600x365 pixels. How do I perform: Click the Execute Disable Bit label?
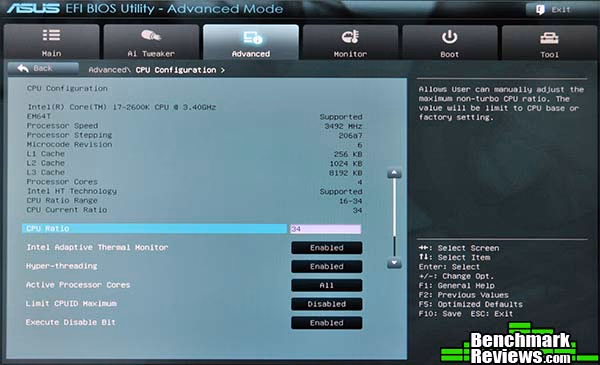pyautogui.click(x=71, y=323)
